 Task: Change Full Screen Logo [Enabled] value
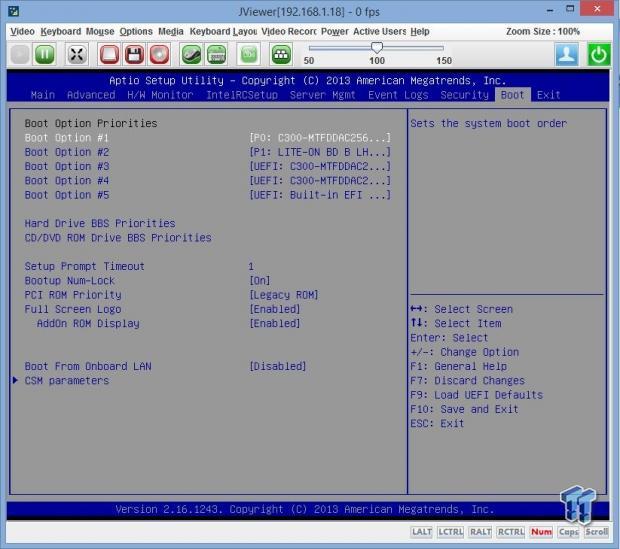(274, 309)
